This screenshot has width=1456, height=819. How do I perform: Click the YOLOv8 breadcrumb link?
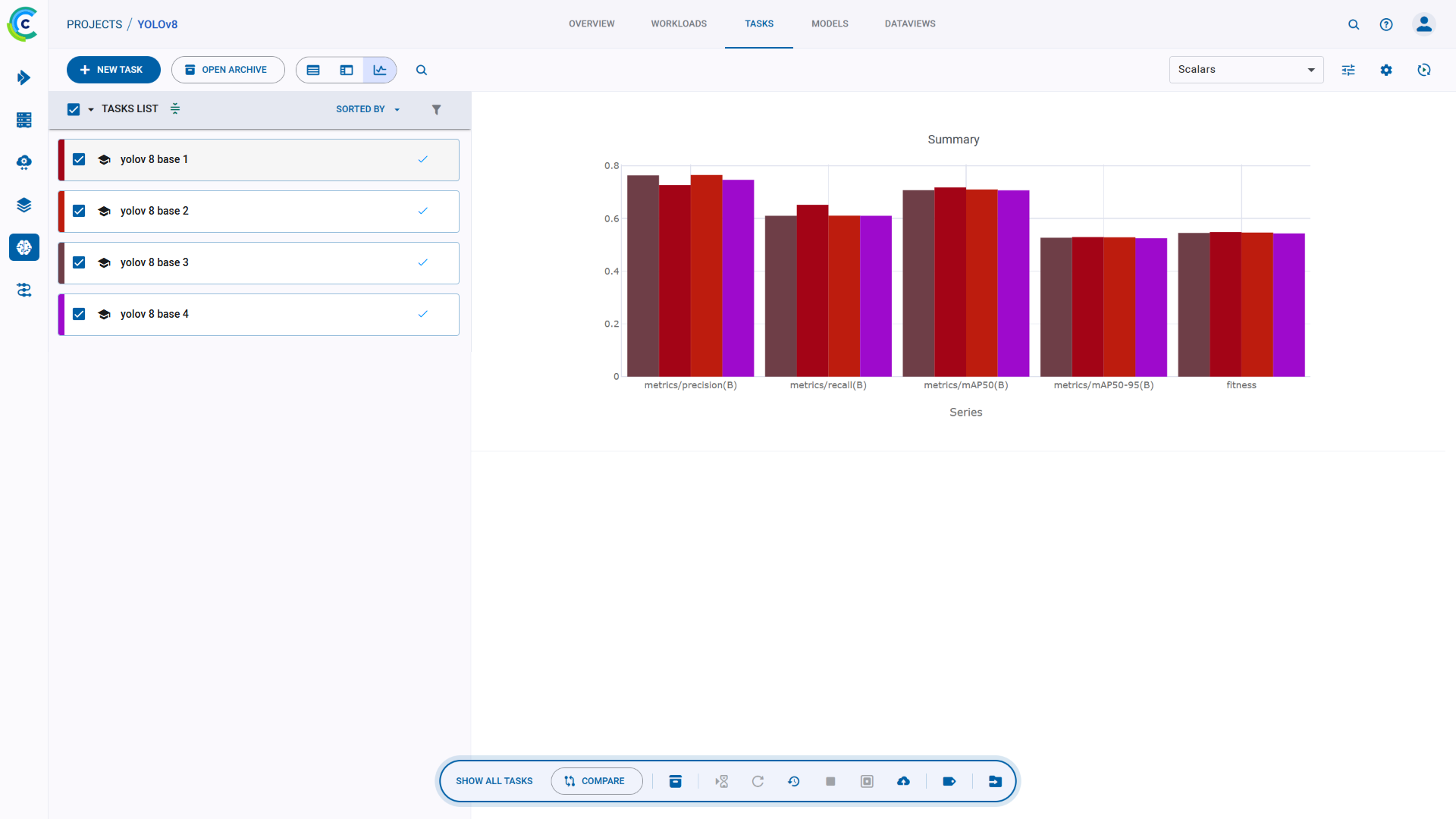click(x=158, y=24)
